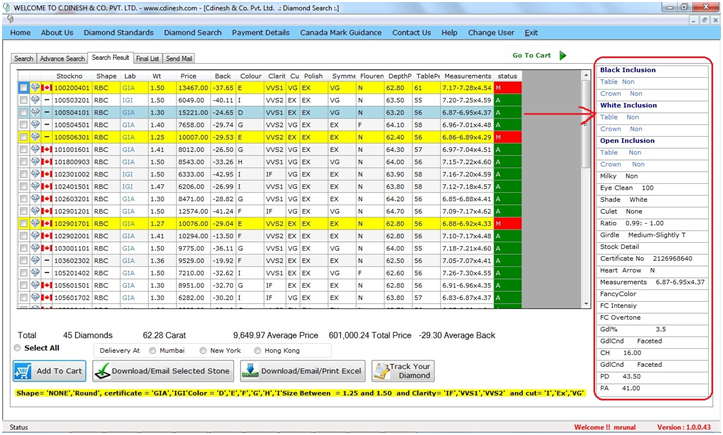Viewport: 723px width, 435px height.
Task: Tick the checkbox for stock 103001101
Action: pos(24,248)
